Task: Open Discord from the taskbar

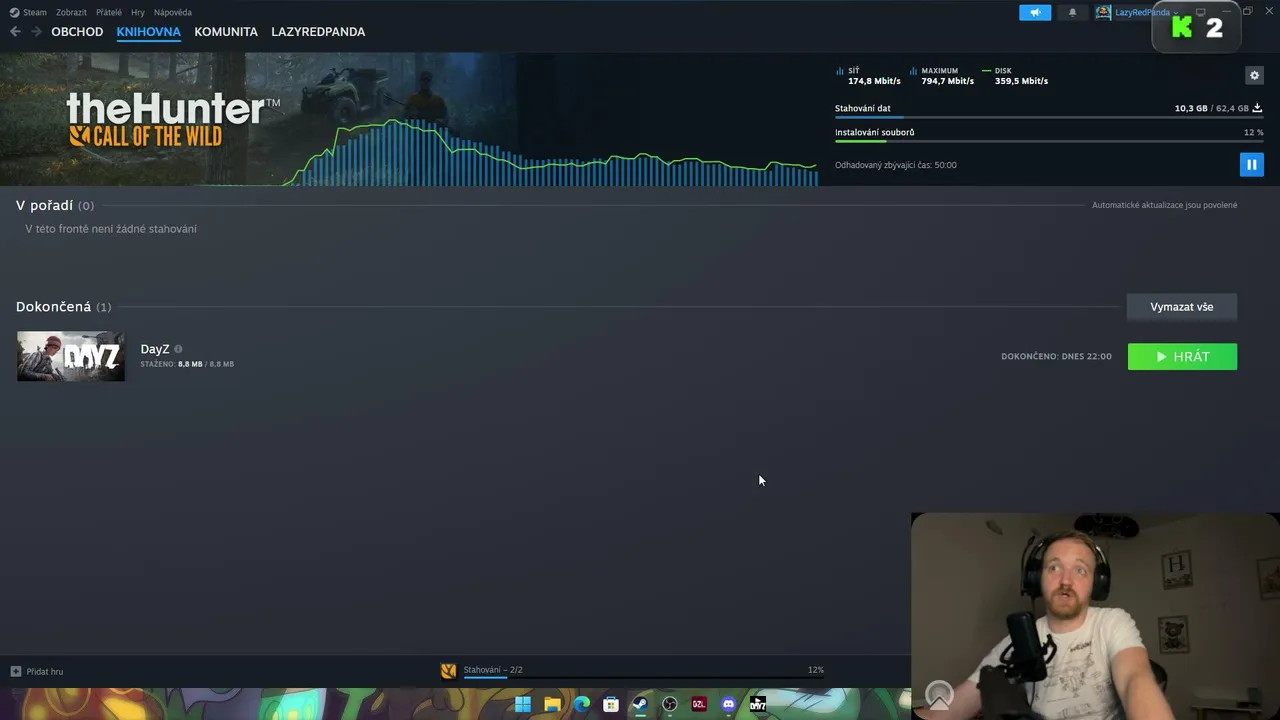Action: click(729, 704)
